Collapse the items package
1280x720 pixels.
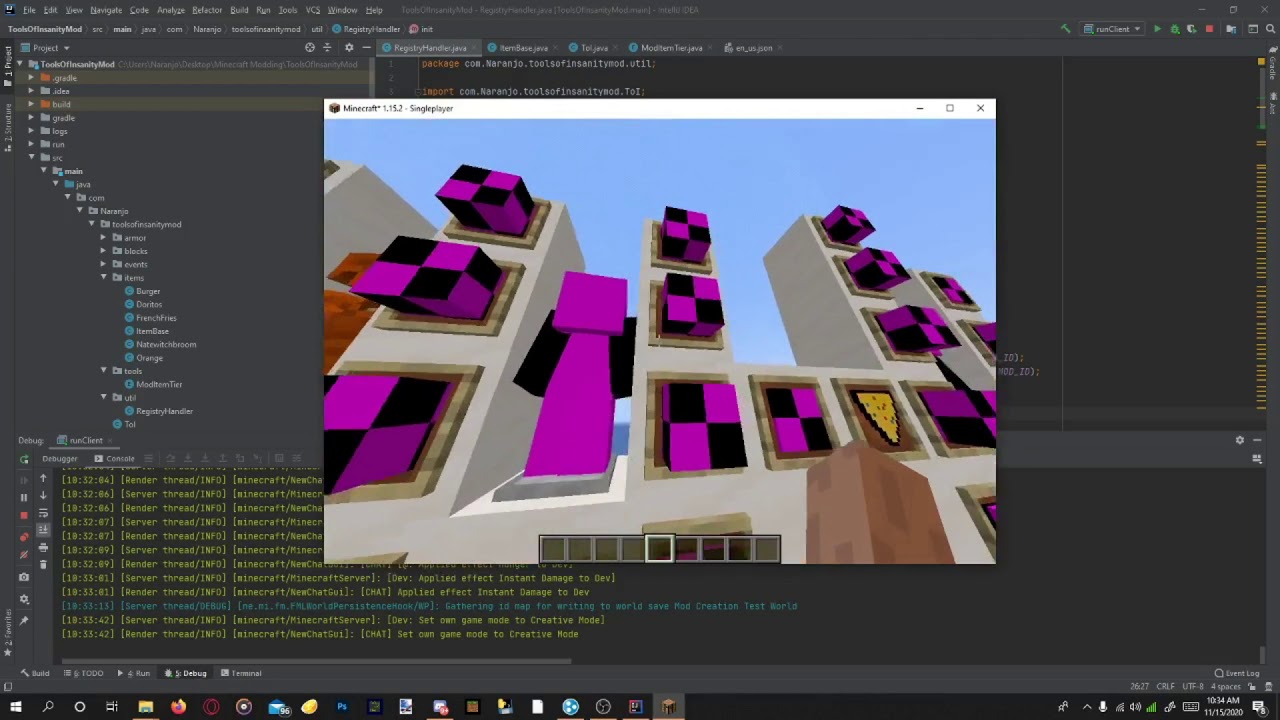[x=104, y=278]
